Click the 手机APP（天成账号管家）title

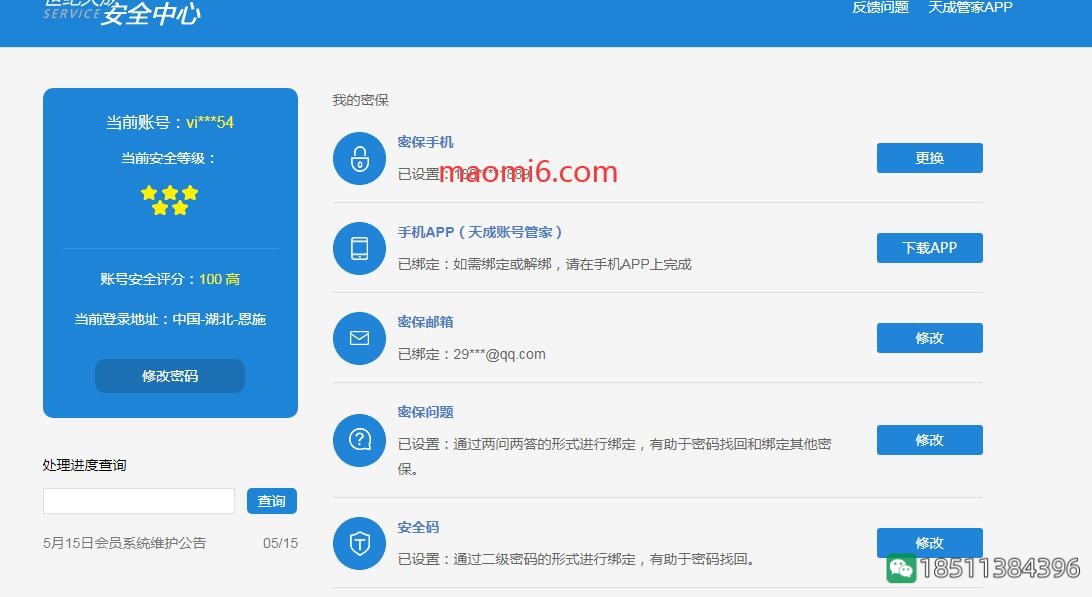480,232
